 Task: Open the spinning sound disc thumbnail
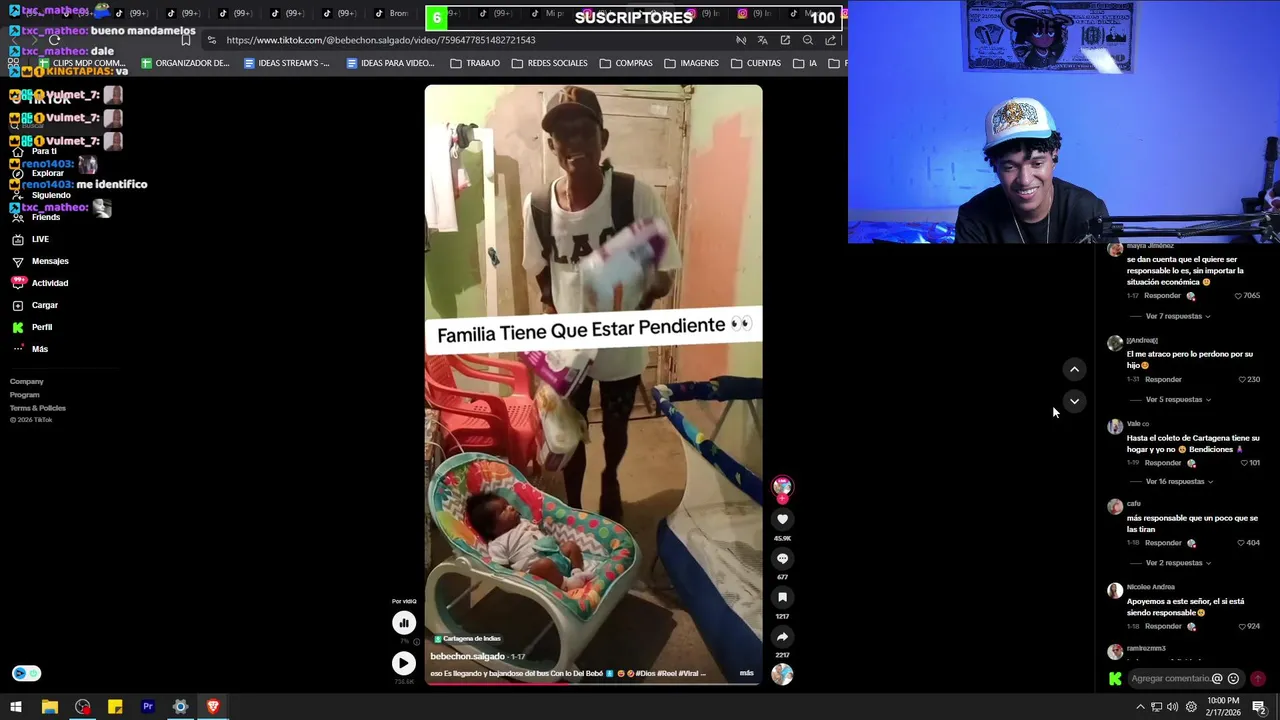coord(782,674)
